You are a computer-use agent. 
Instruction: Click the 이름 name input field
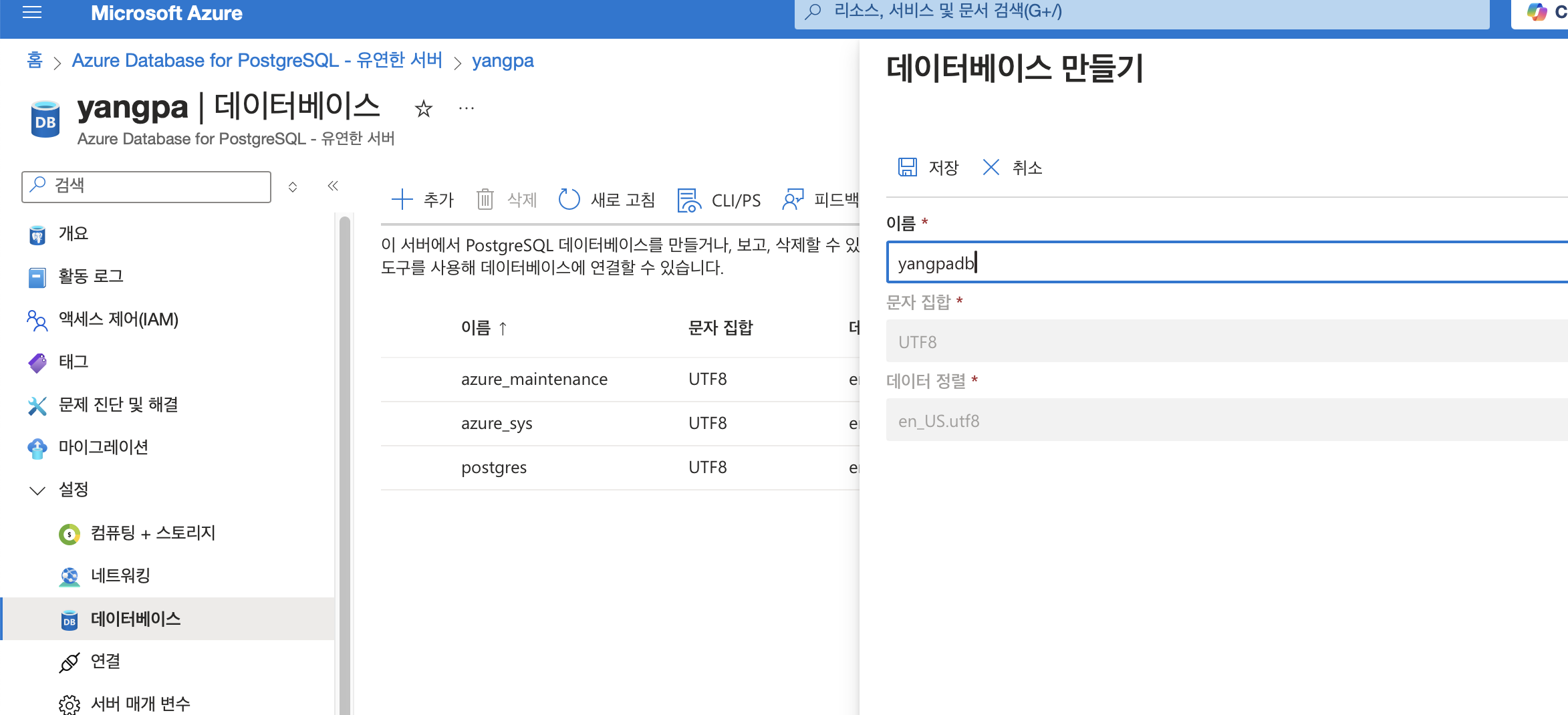point(1227,263)
